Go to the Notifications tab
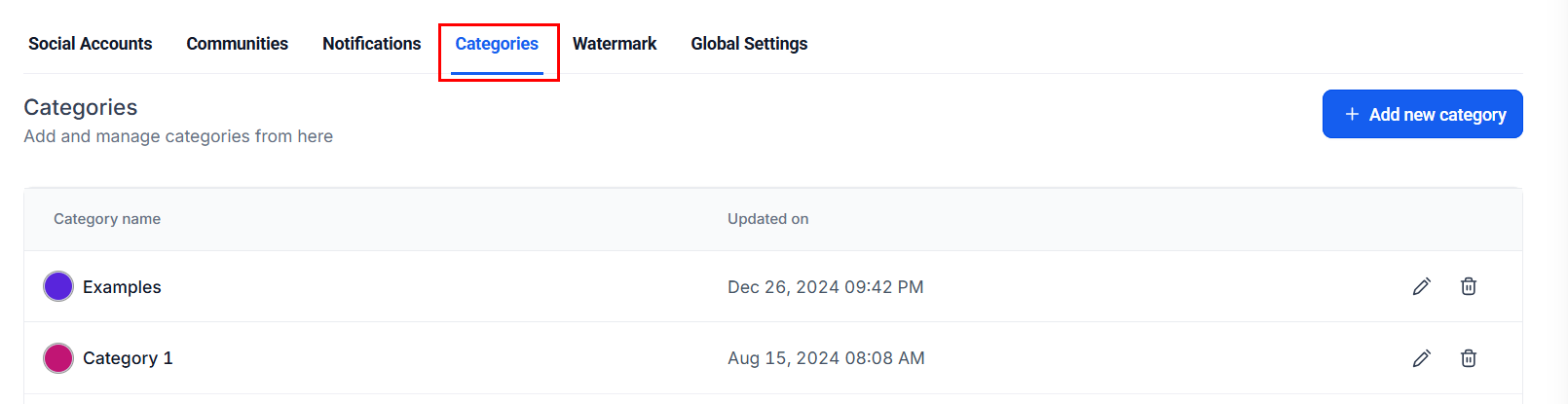This screenshot has width=1568, height=404. 371,44
